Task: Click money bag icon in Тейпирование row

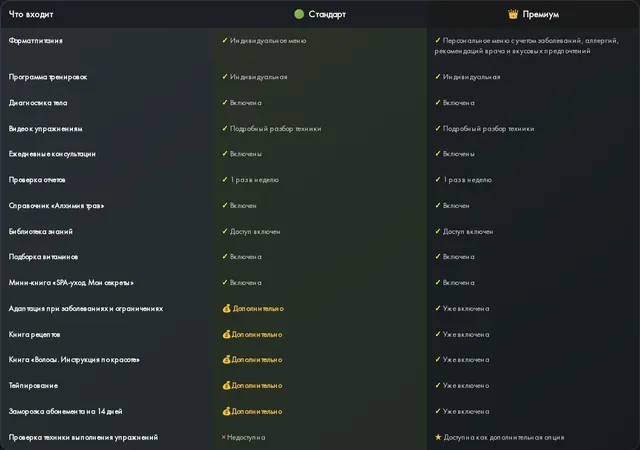Action: [227, 385]
